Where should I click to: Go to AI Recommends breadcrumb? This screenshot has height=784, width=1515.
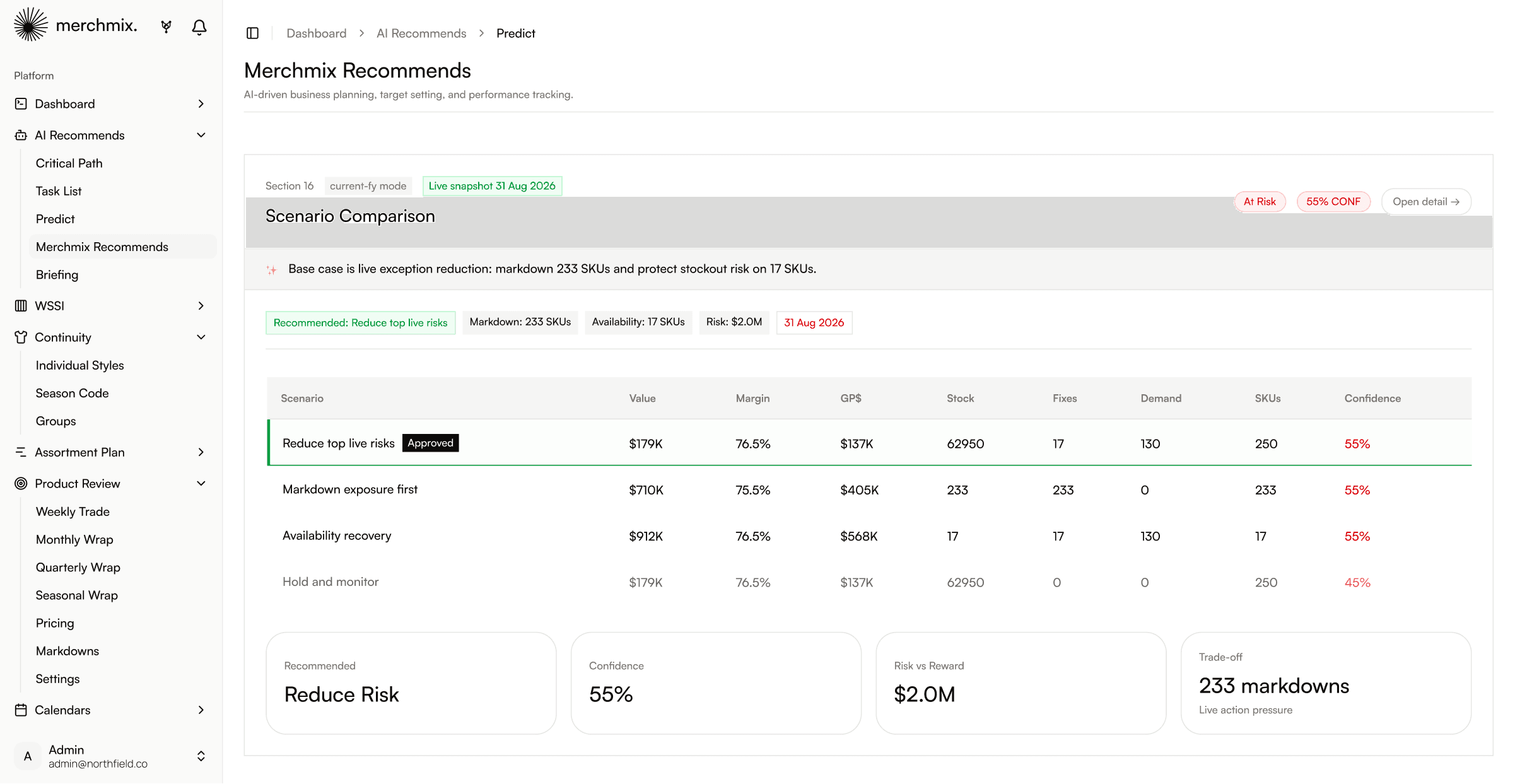pos(421,33)
